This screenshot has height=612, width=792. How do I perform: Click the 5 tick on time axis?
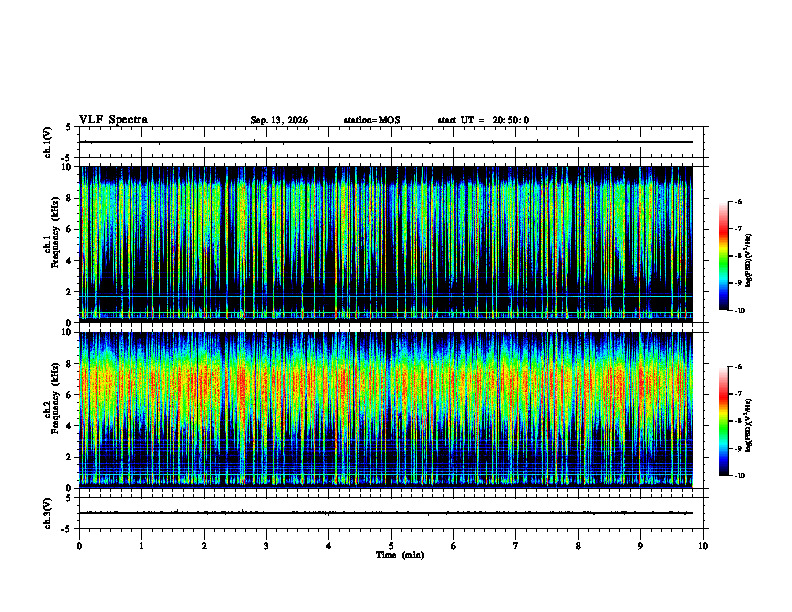click(x=391, y=546)
